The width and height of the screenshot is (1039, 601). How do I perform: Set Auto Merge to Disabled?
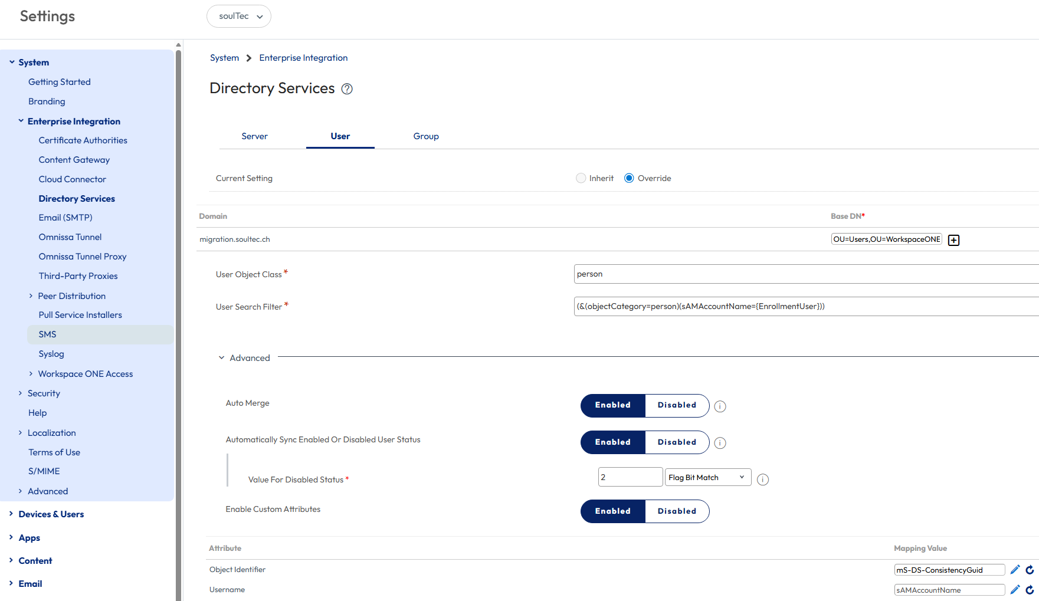pos(677,406)
